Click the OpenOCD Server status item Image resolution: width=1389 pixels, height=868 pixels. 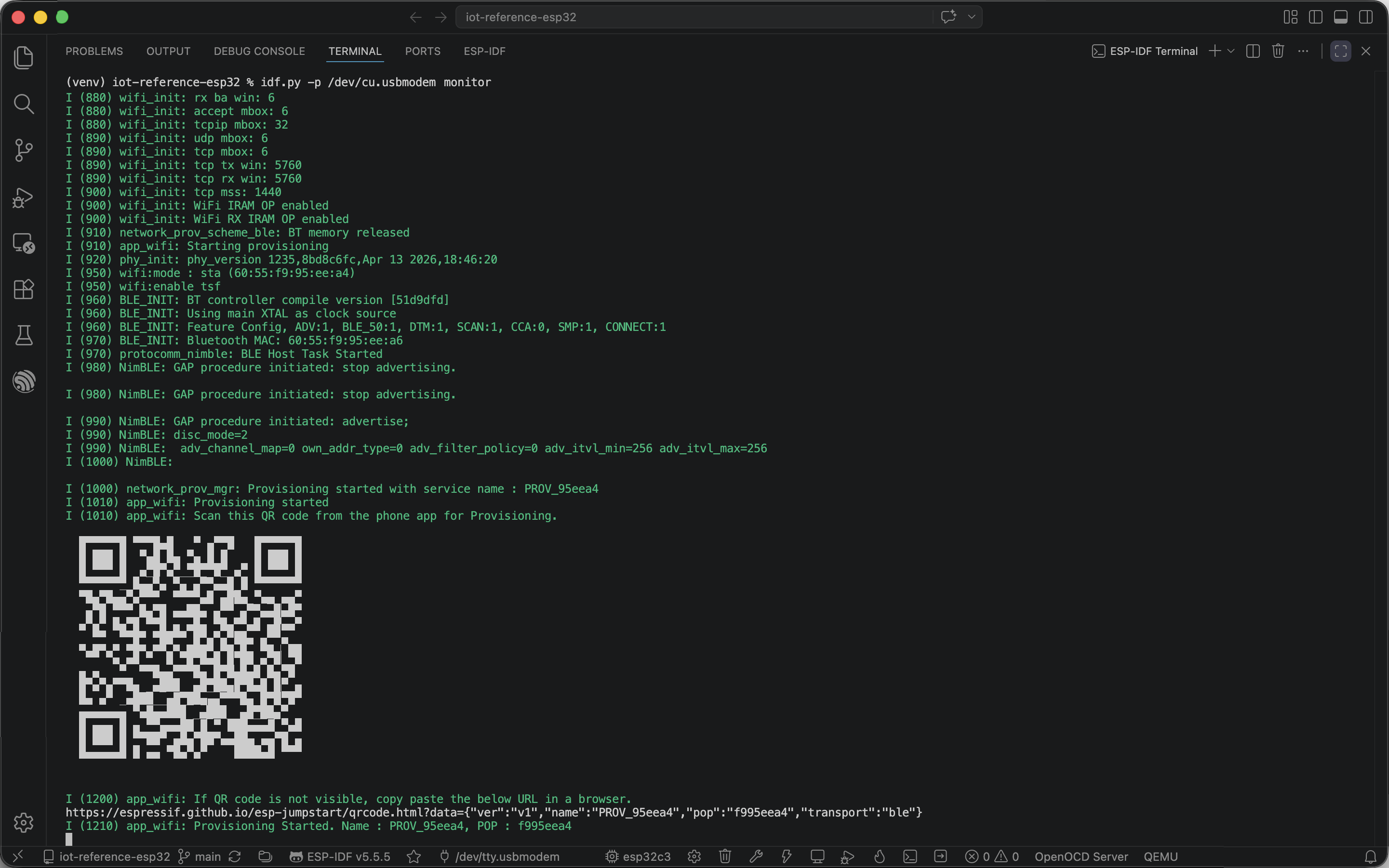click(1081, 856)
